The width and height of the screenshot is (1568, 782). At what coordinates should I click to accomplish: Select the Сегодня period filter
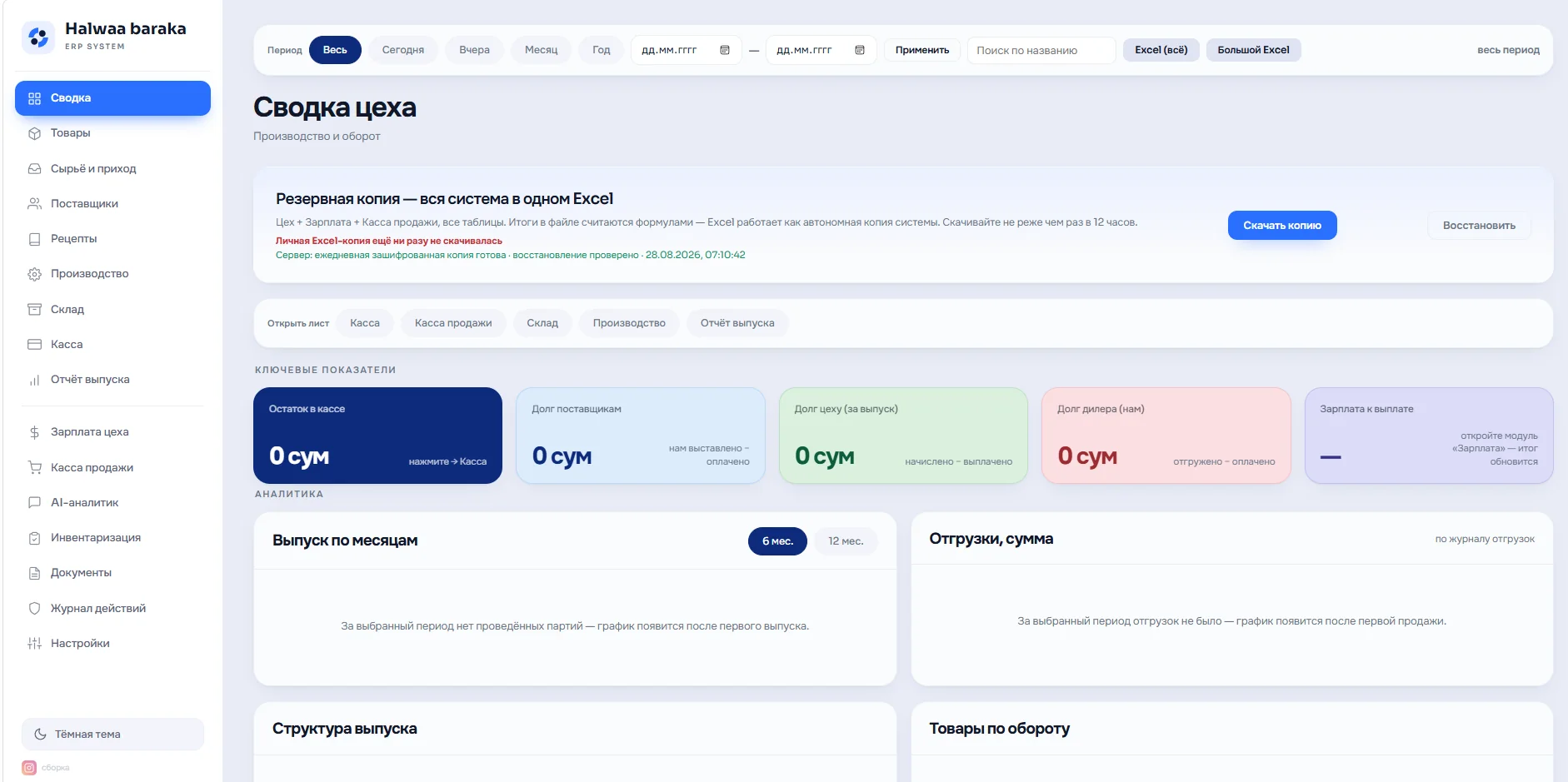[x=403, y=50]
